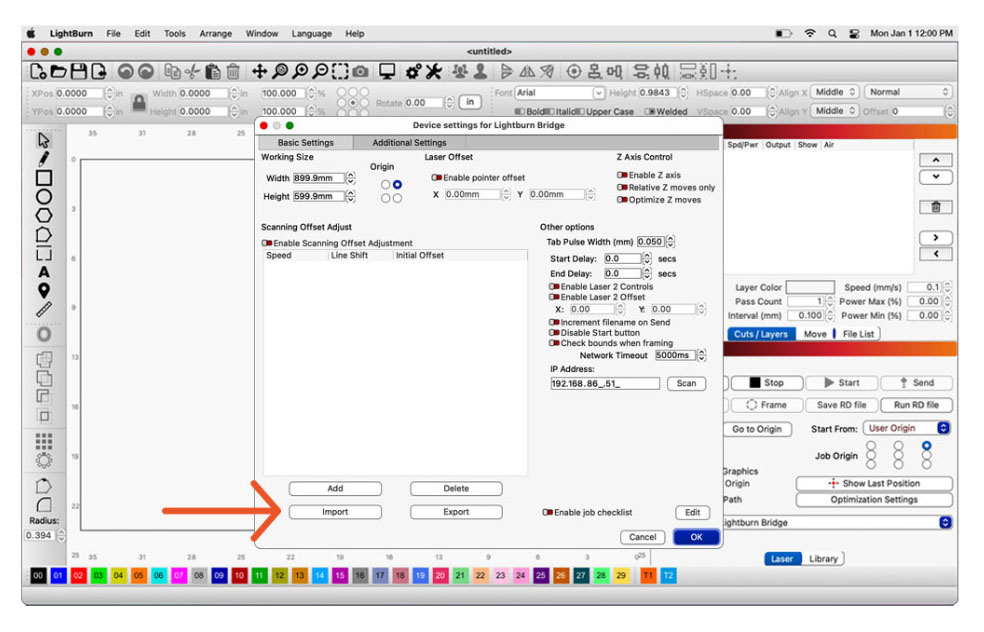Click the IP Address input field

click(605, 383)
